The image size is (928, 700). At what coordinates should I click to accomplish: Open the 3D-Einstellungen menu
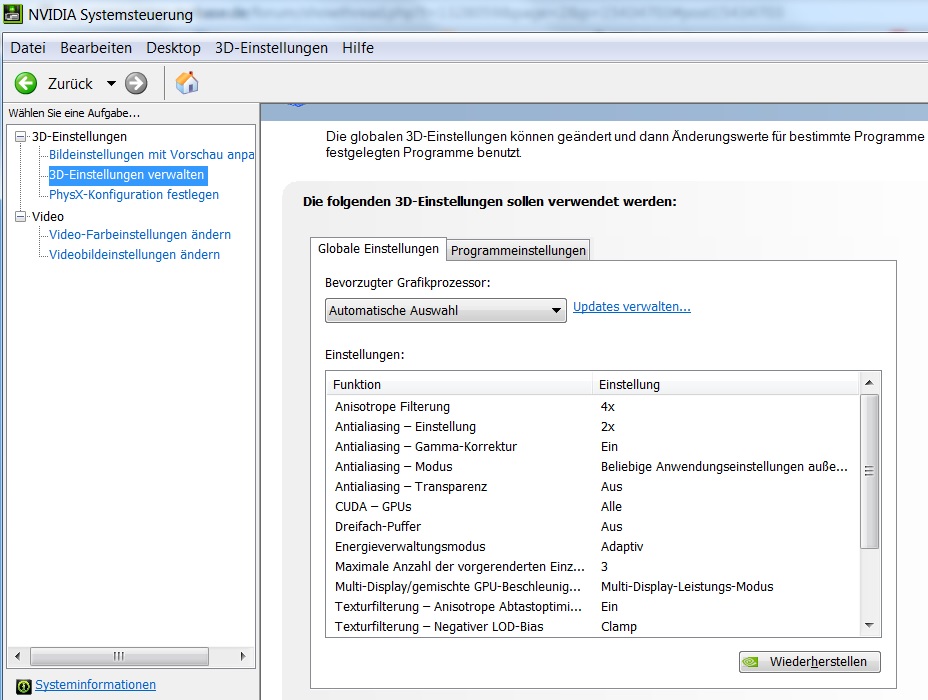[x=271, y=48]
